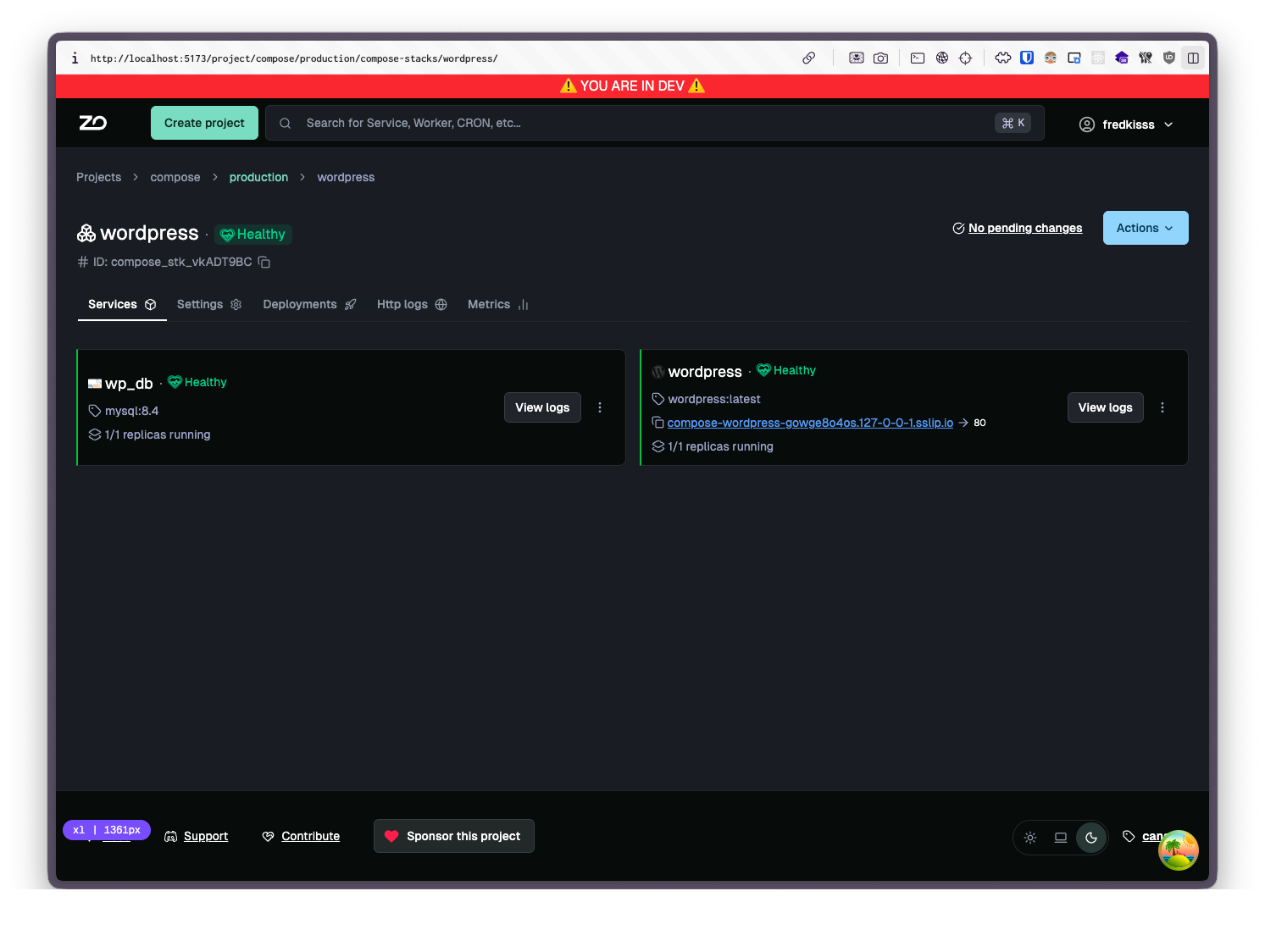Open the compose breadcrumb link

175,177
